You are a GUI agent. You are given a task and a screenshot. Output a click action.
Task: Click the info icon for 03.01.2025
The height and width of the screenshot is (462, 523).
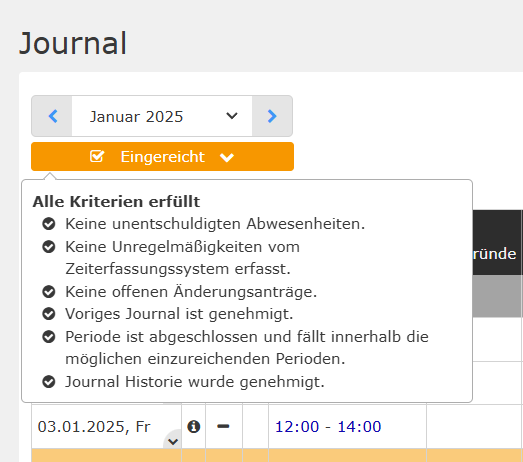point(193,426)
